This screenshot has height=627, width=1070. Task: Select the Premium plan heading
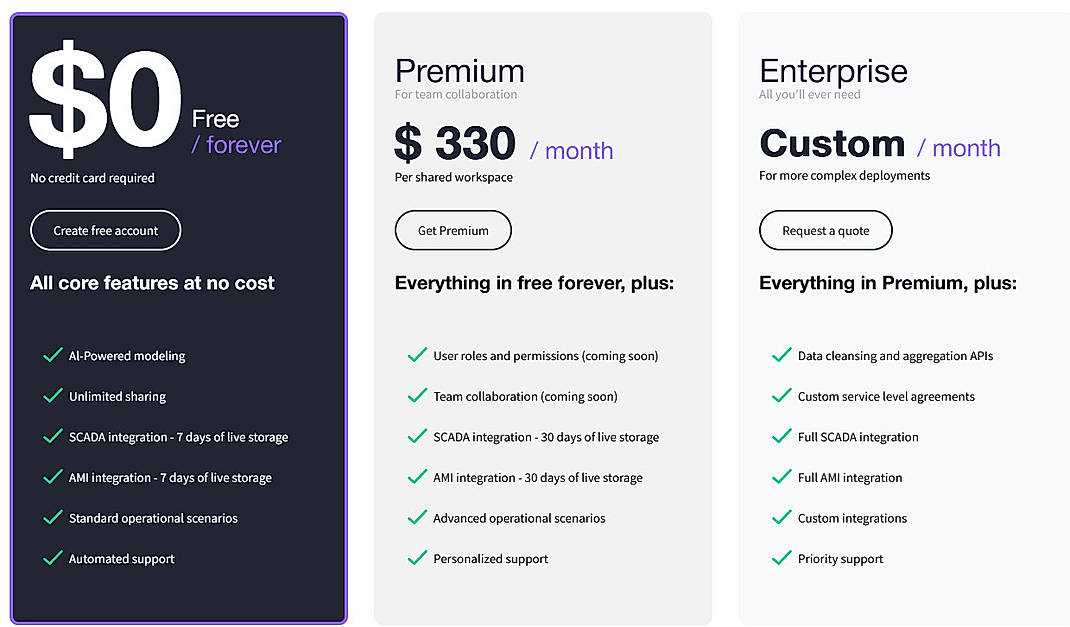460,70
